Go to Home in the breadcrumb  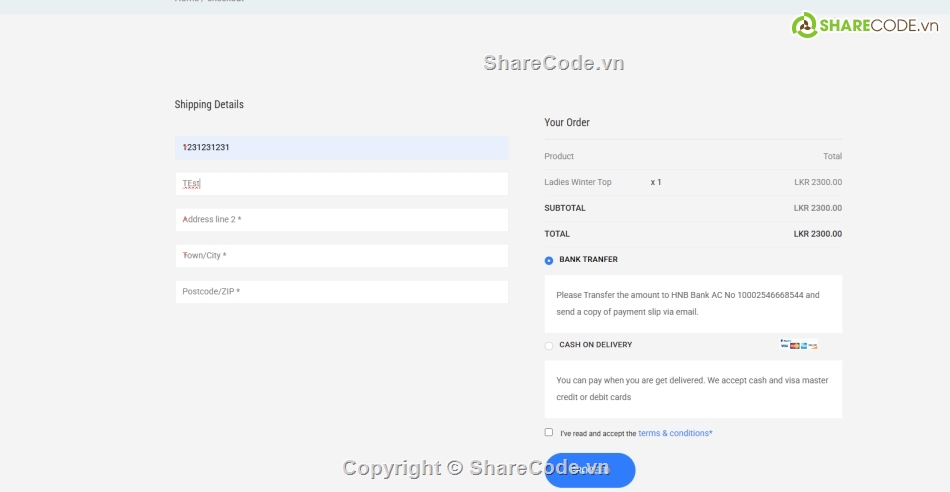186,1
